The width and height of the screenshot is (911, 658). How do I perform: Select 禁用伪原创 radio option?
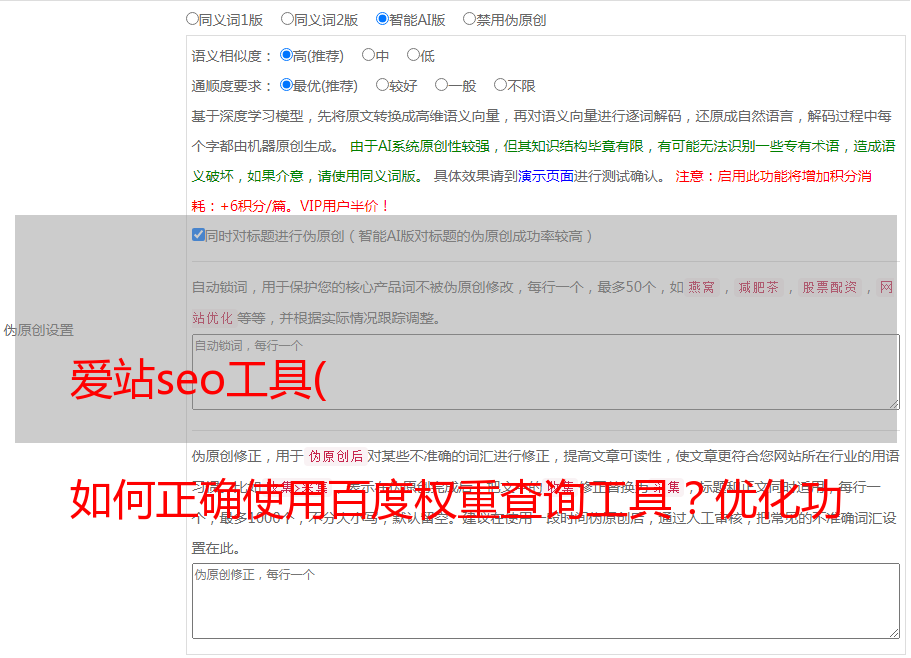[x=469, y=19]
